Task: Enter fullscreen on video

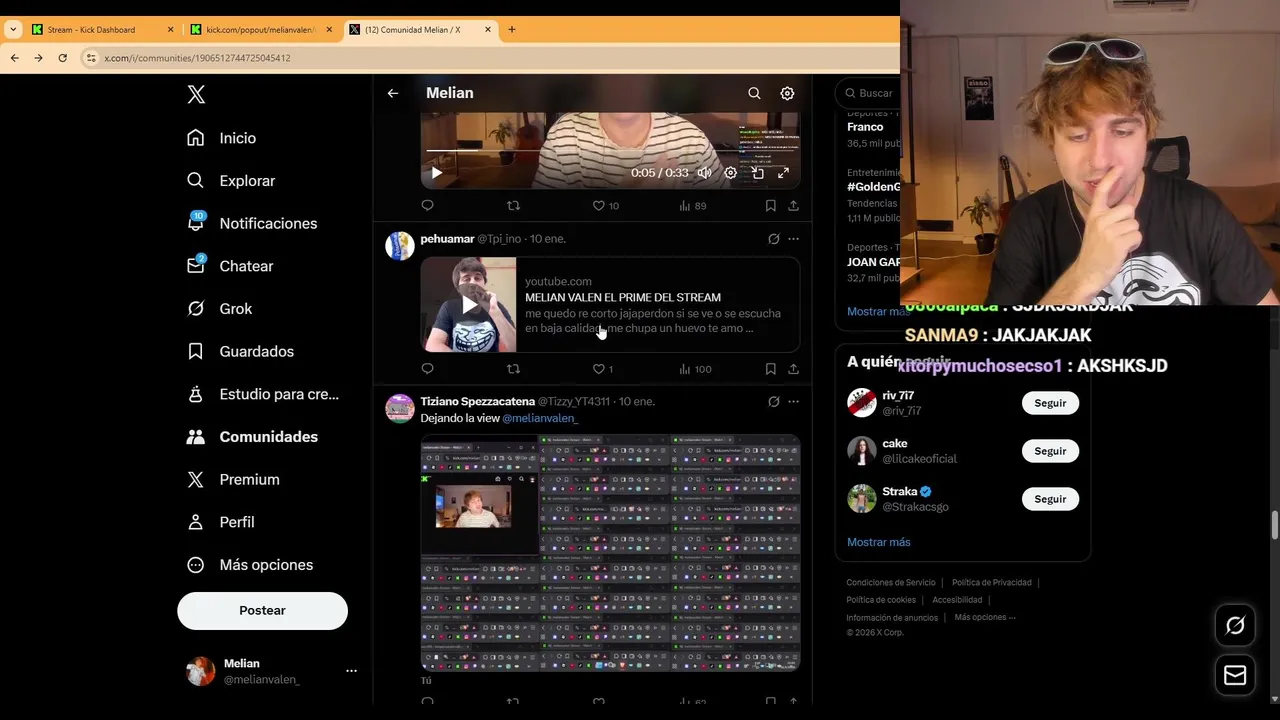Action: pyautogui.click(x=783, y=173)
